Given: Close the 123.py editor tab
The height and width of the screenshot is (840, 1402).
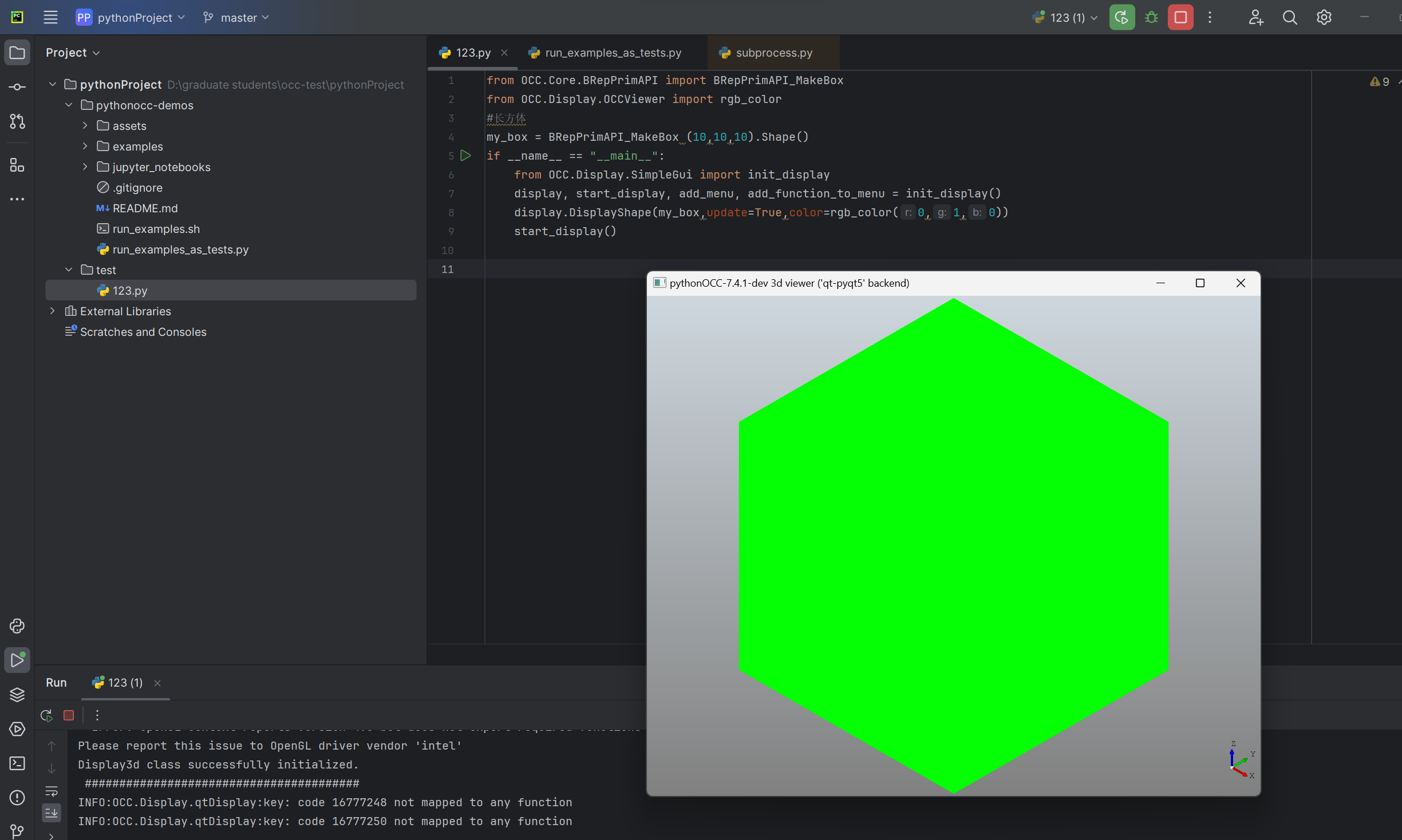Looking at the screenshot, I should coord(504,53).
